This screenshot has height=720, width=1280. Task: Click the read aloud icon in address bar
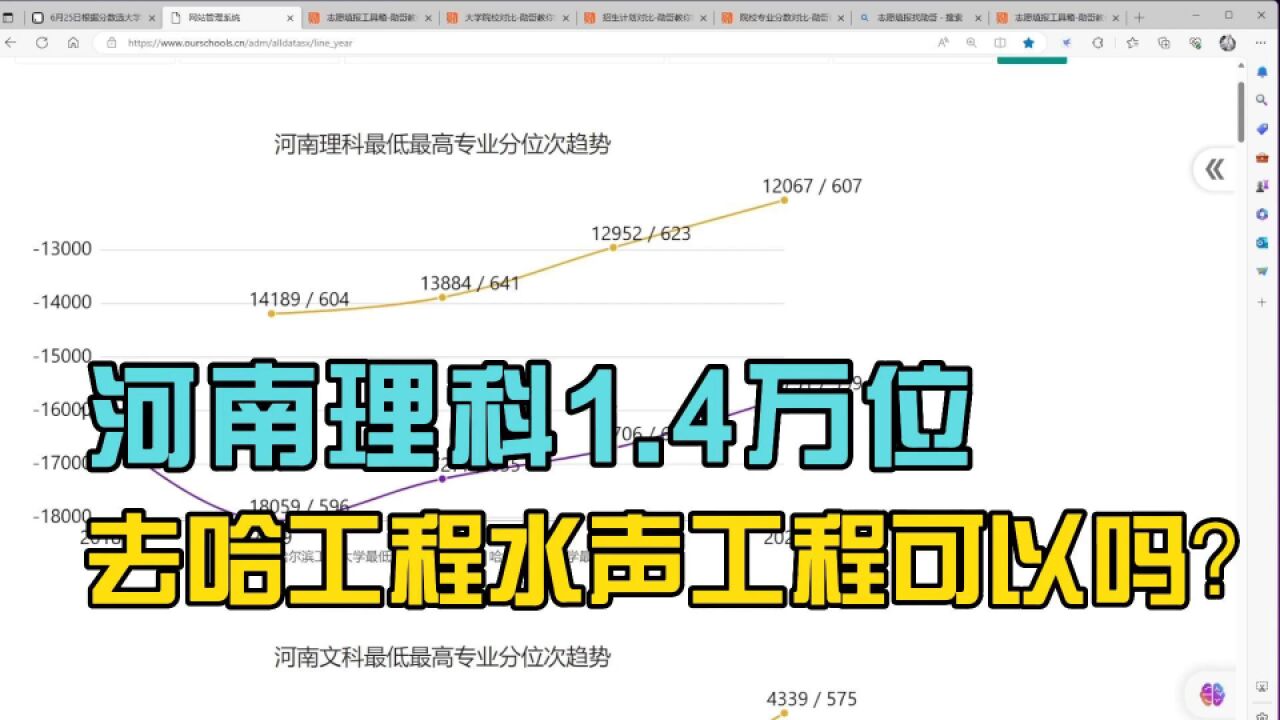point(943,43)
